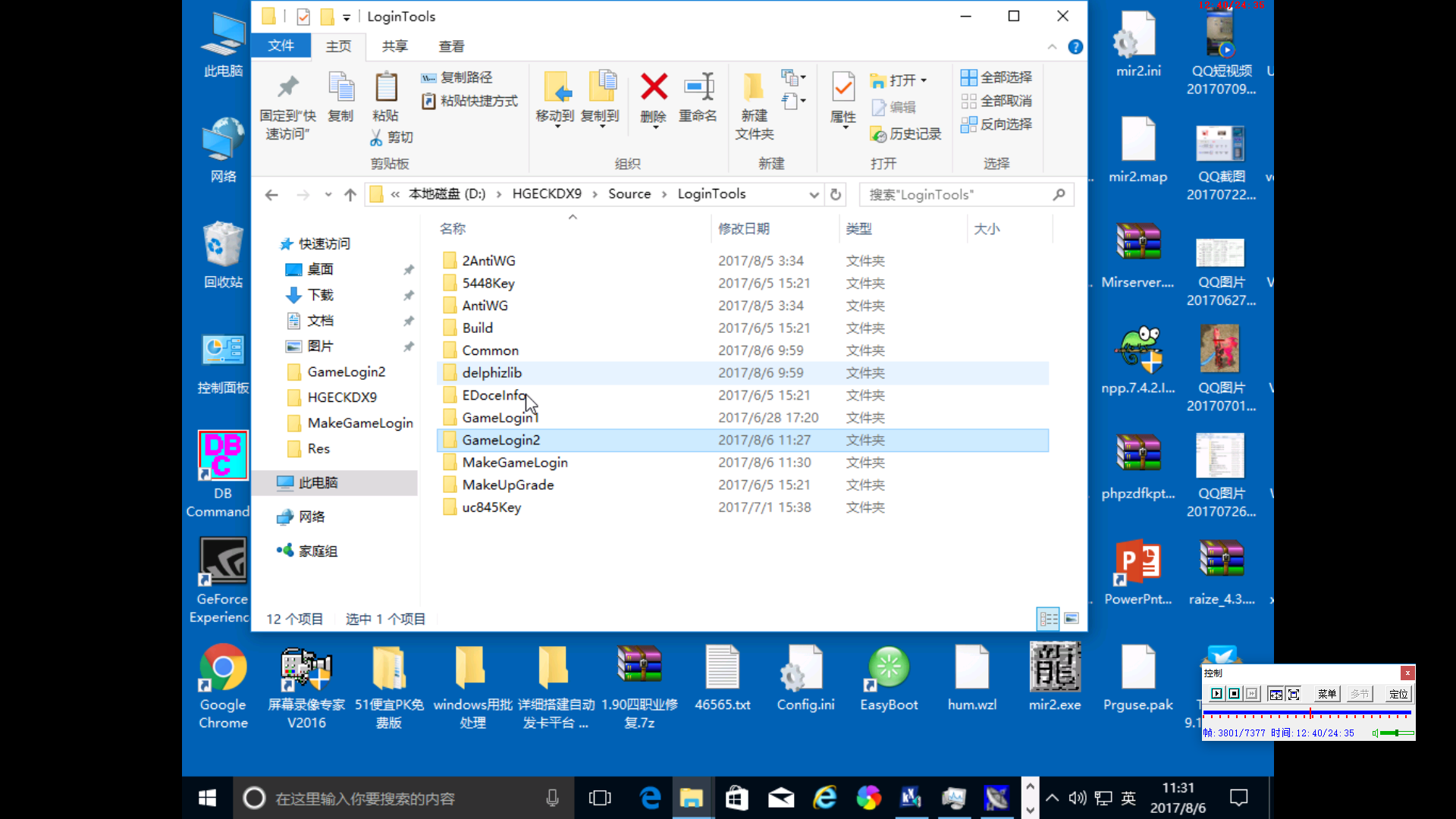Open the Move to (移动到) dropdown

coord(557,127)
